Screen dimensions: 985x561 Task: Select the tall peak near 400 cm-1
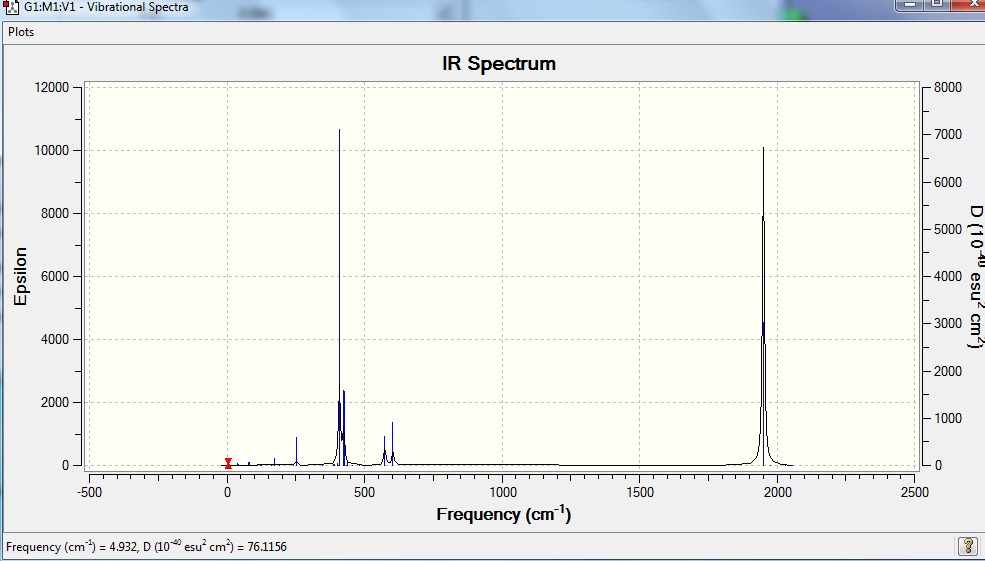[339, 295]
